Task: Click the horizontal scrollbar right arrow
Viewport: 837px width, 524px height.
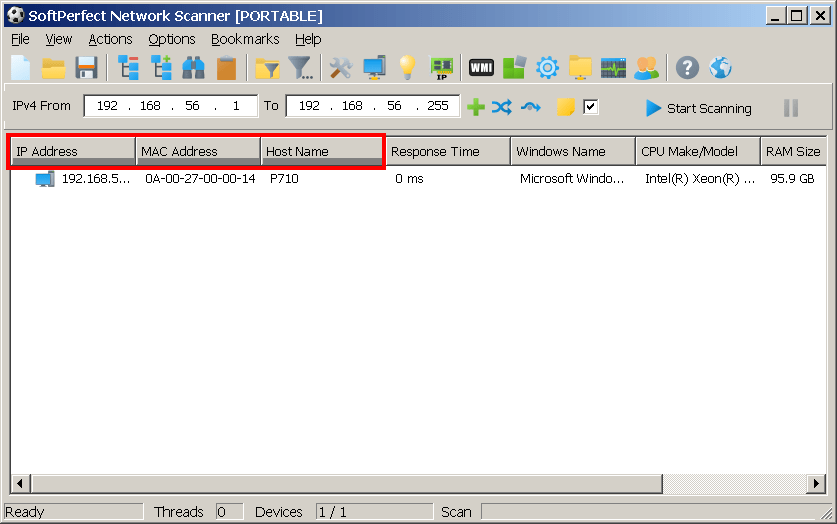Action: [x=816, y=484]
